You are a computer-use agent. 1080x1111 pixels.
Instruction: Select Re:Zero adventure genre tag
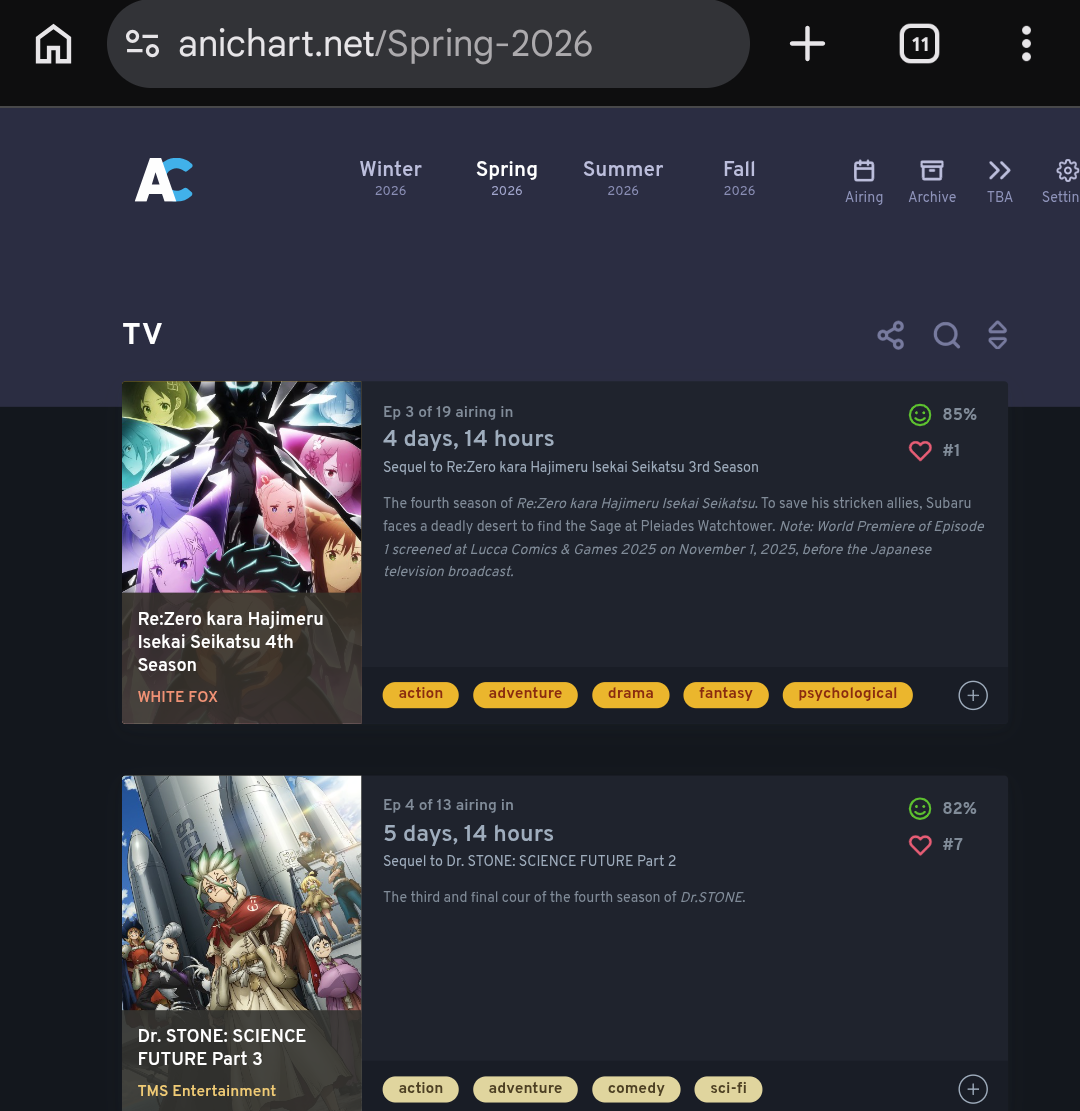525,694
